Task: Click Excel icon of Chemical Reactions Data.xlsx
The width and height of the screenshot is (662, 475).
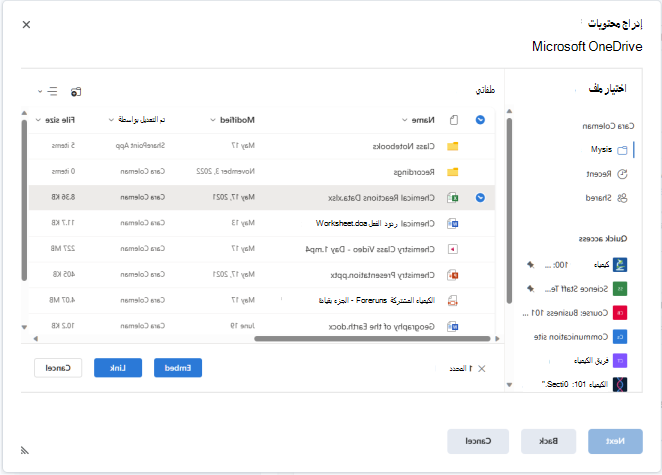Action: click(x=453, y=198)
